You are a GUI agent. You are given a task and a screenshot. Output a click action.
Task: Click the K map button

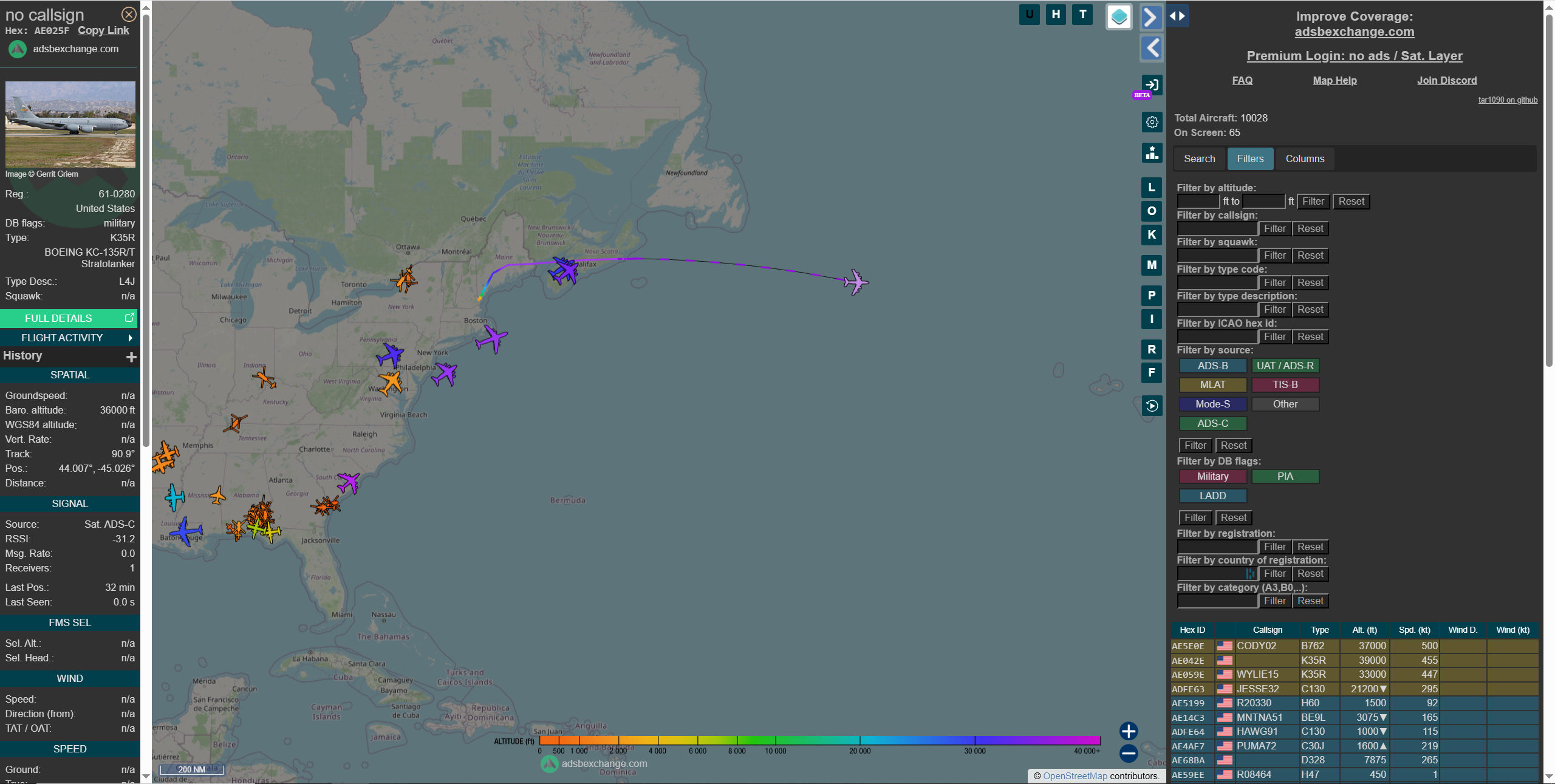click(1152, 235)
